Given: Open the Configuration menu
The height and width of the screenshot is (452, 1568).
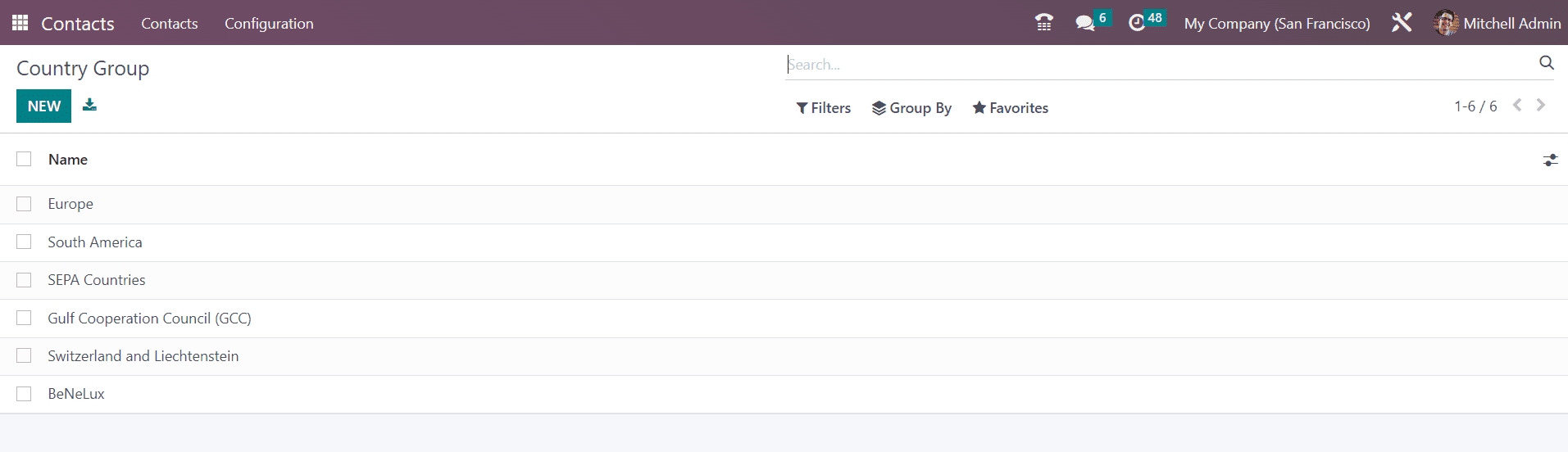Looking at the screenshot, I should [269, 24].
